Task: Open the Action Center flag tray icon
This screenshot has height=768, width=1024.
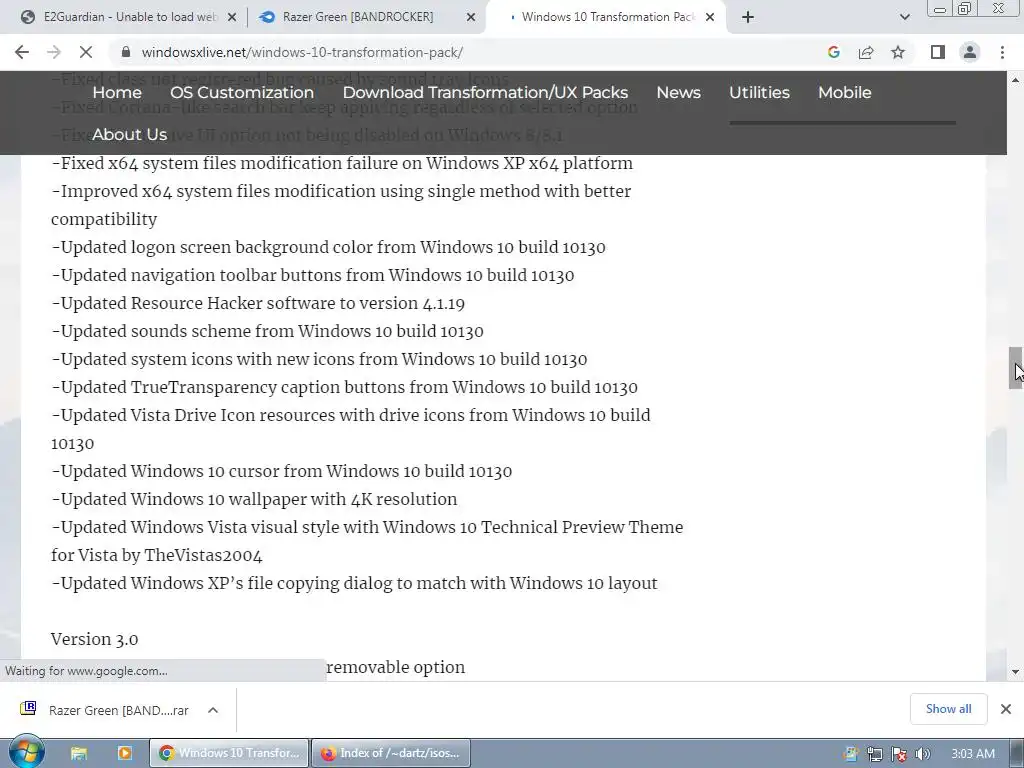Action: click(x=899, y=754)
